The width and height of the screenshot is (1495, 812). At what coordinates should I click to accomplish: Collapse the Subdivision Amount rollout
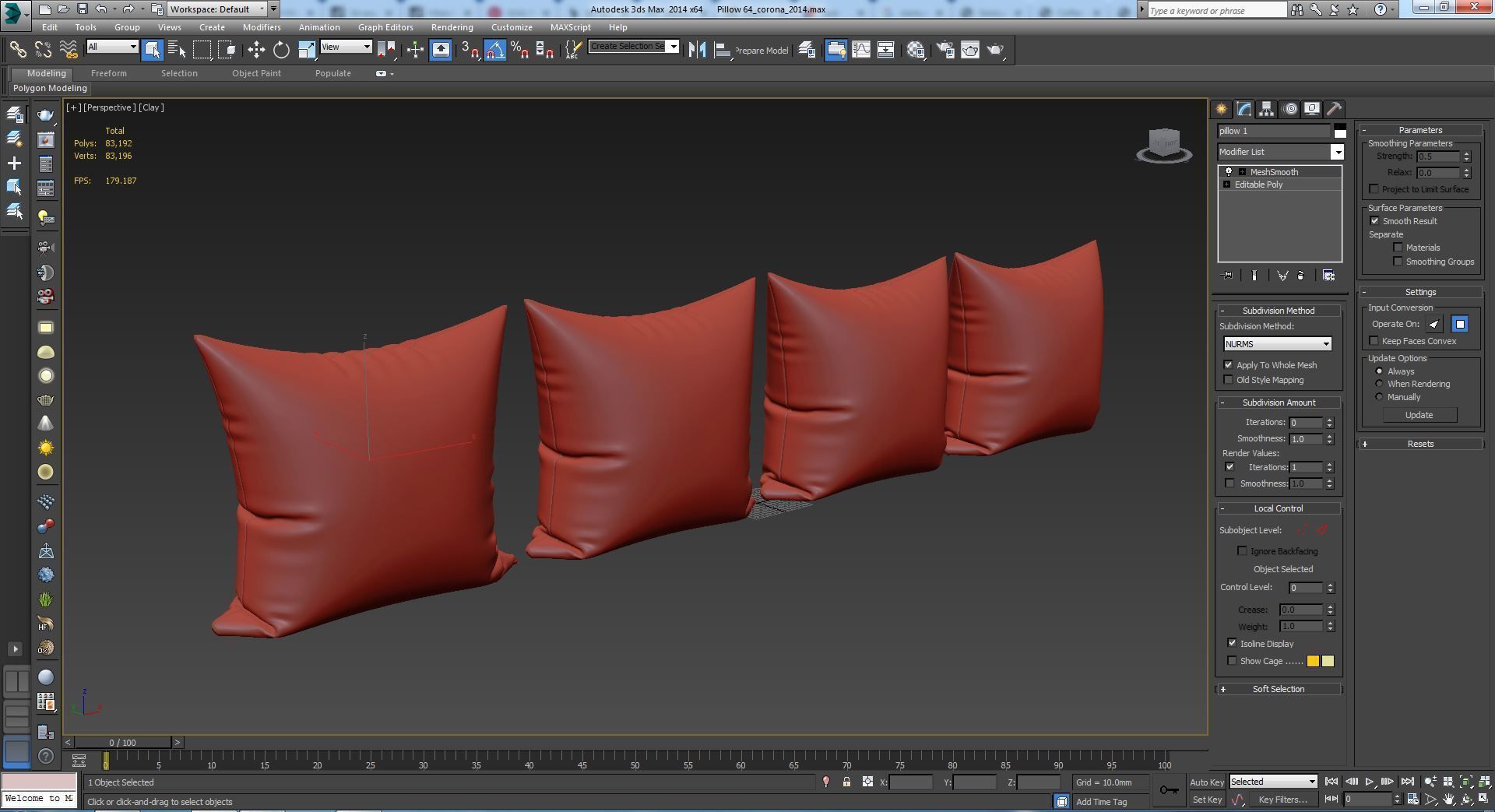tap(1279, 402)
